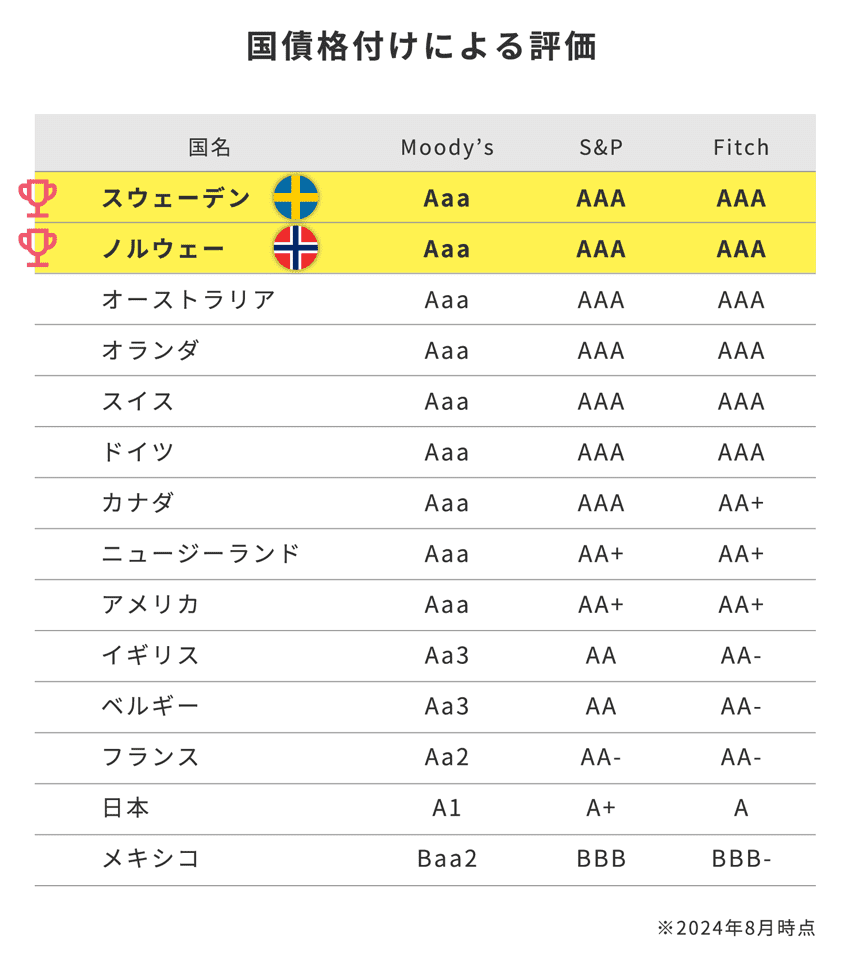Select Mexico's BBB- Fitch rating
This screenshot has height=971, width=850.
(741, 859)
